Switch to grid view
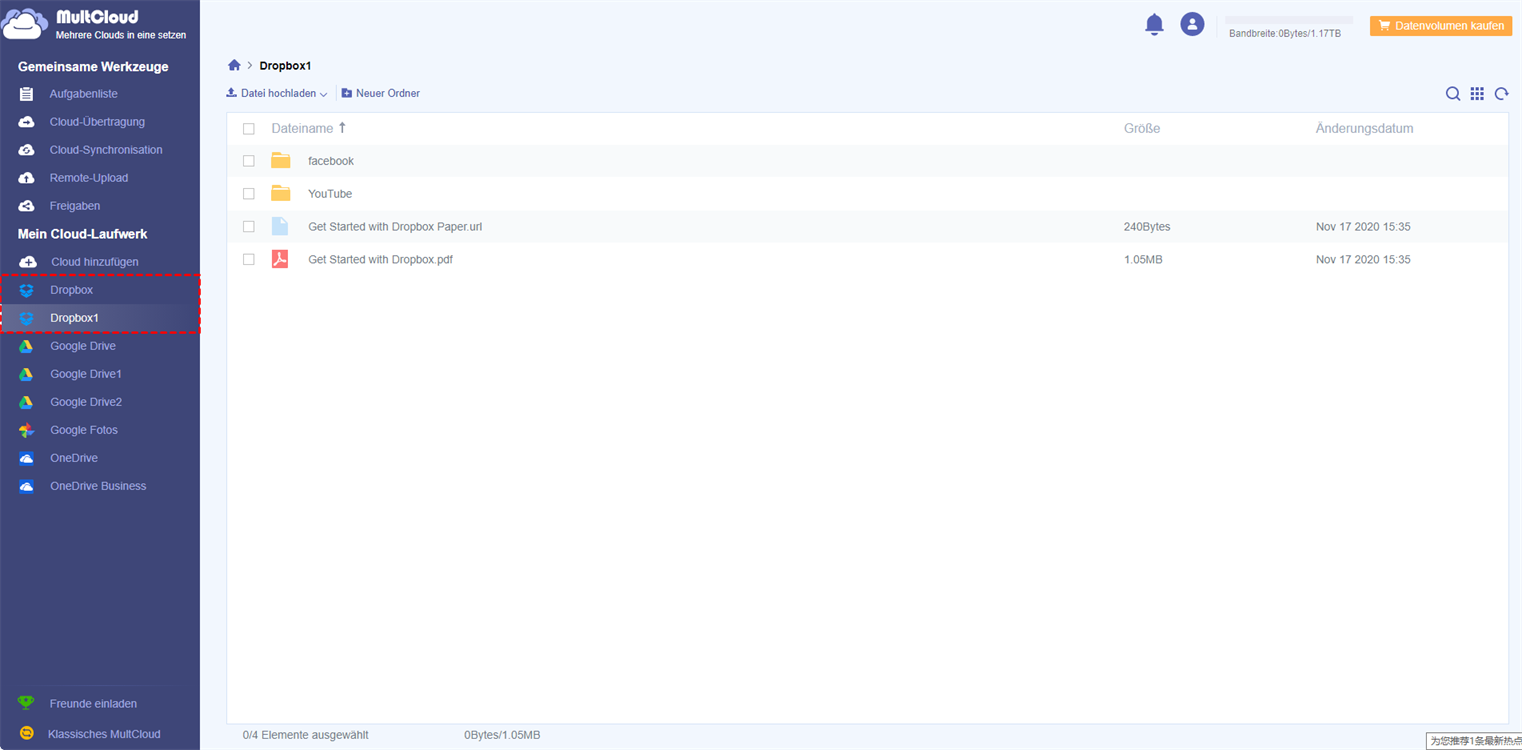The height and width of the screenshot is (750, 1522). 1477,94
